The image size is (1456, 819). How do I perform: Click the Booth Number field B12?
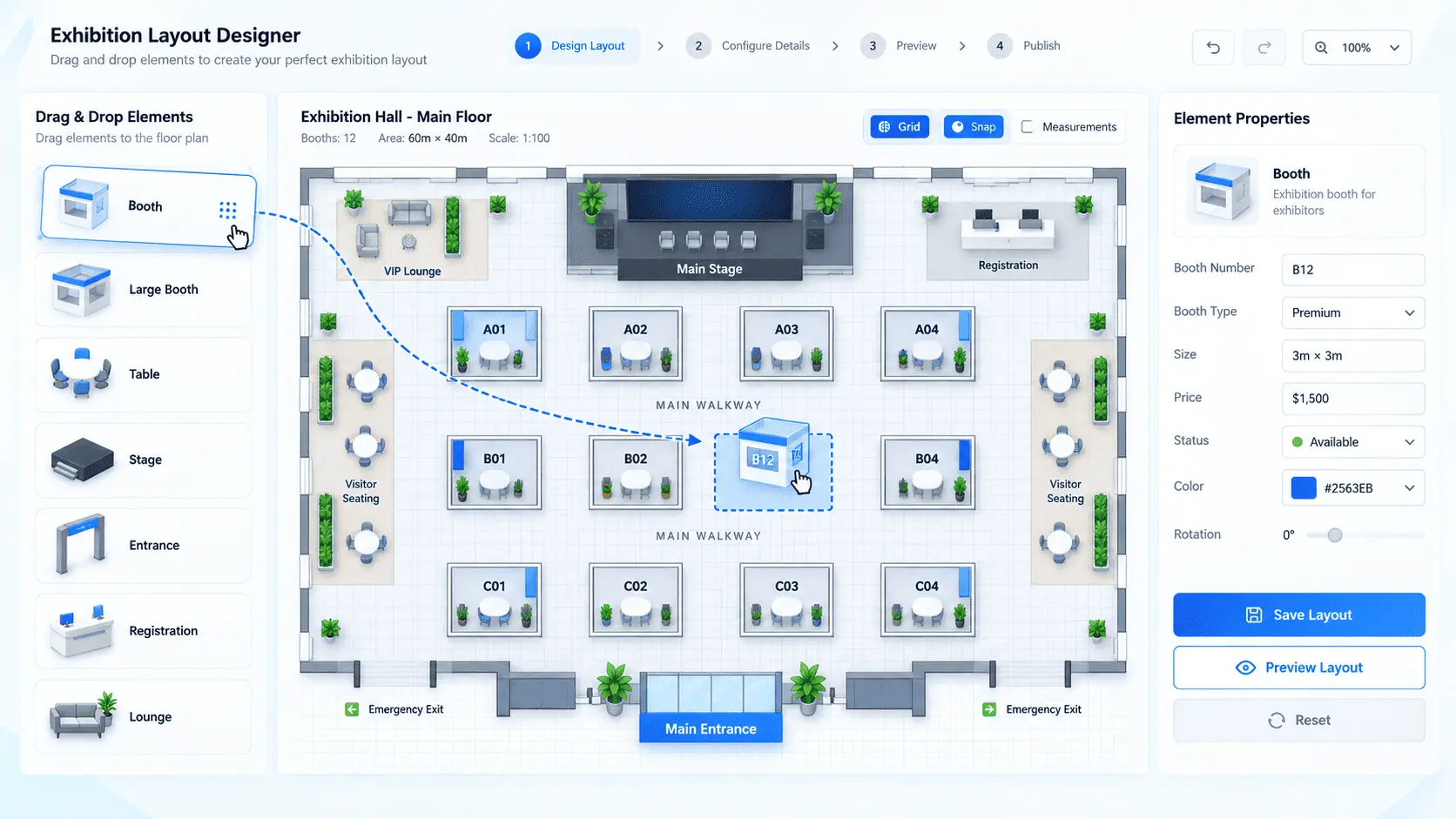pyautogui.click(x=1352, y=270)
